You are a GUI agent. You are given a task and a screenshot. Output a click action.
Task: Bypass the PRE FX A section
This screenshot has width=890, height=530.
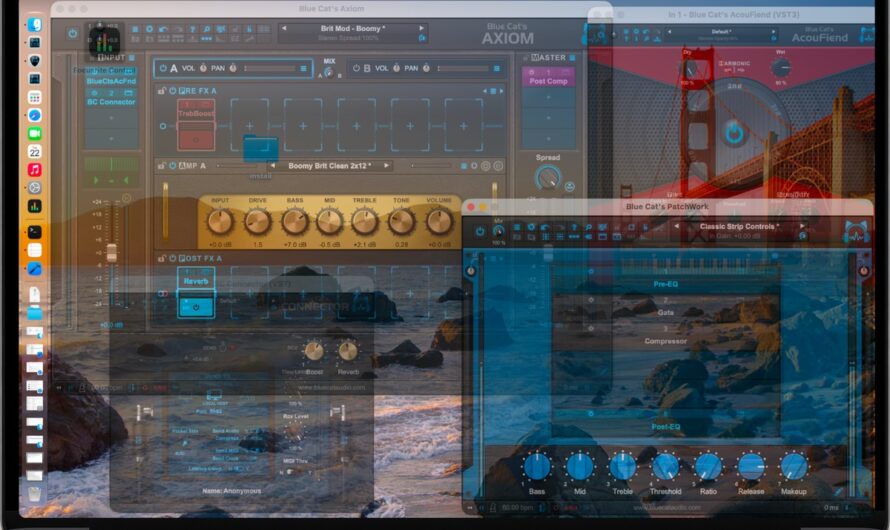(172, 91)
